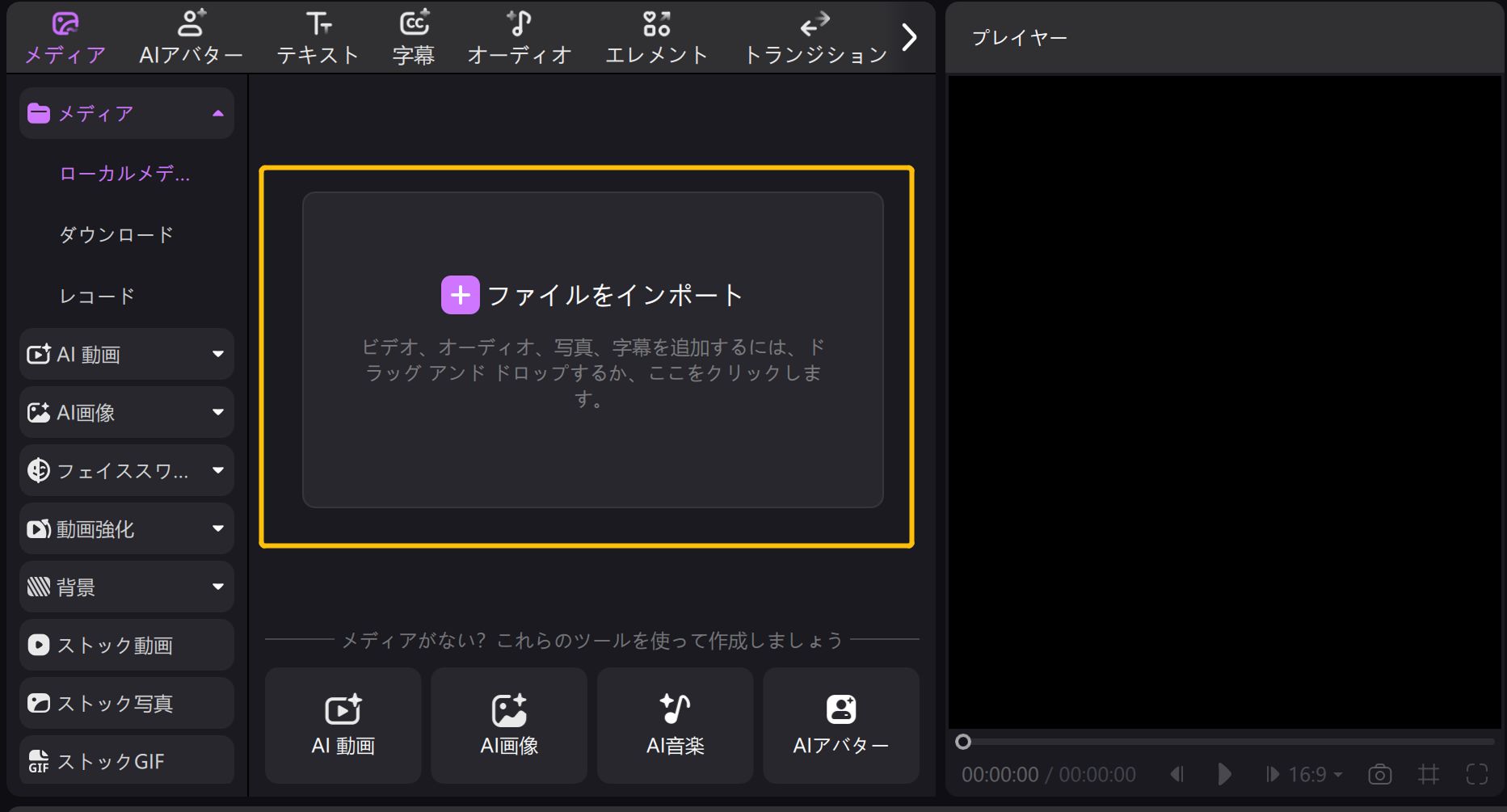The height and width of the screenshot is (812, 1507).
Task: Open the ストック動画 library
Action: 125,645
